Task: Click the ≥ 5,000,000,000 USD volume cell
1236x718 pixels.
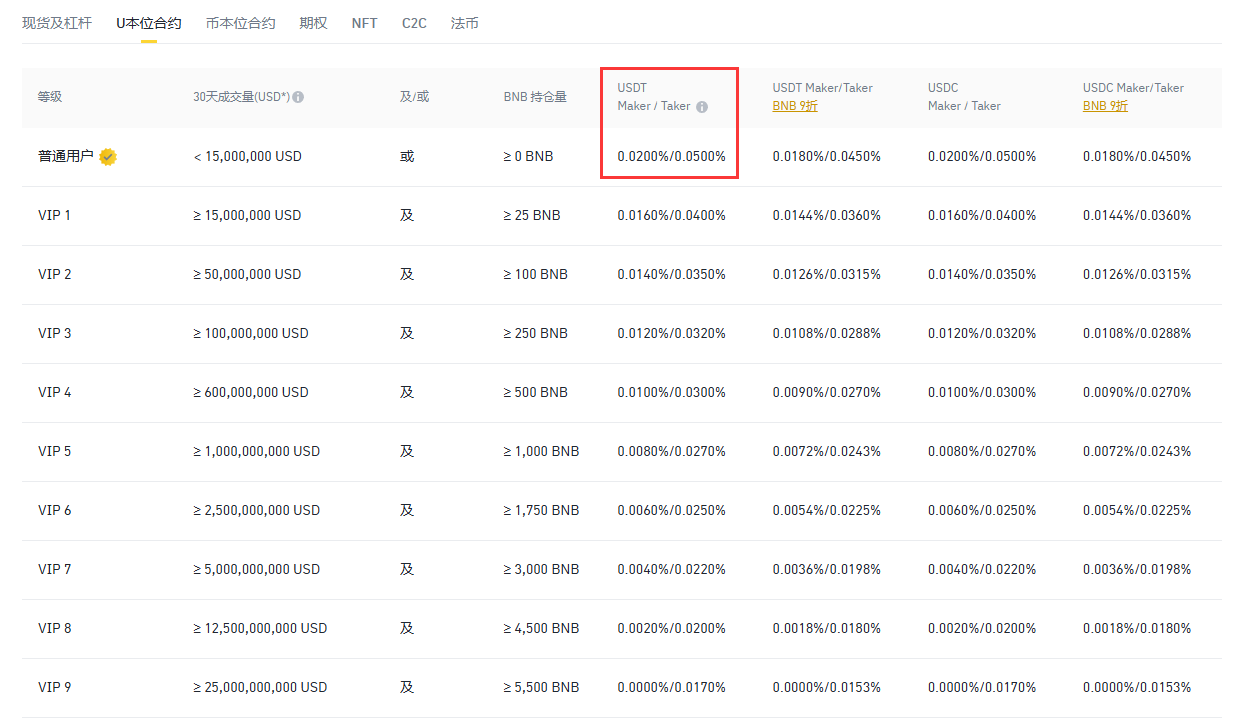Action: [257, 569]
